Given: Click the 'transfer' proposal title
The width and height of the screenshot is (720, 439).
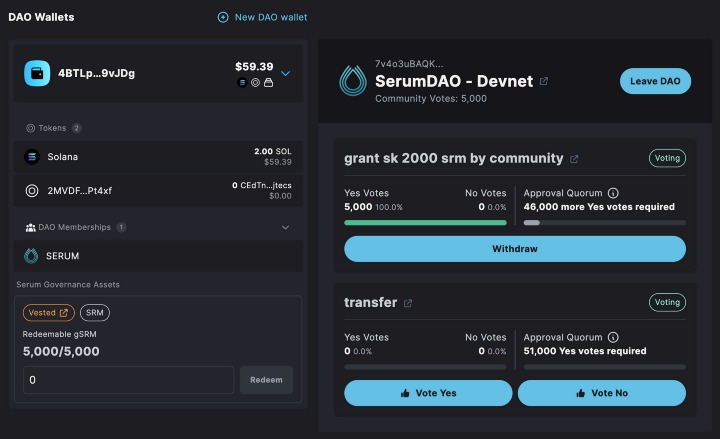Looking at the screenshot, I should (x=371, y=303).
